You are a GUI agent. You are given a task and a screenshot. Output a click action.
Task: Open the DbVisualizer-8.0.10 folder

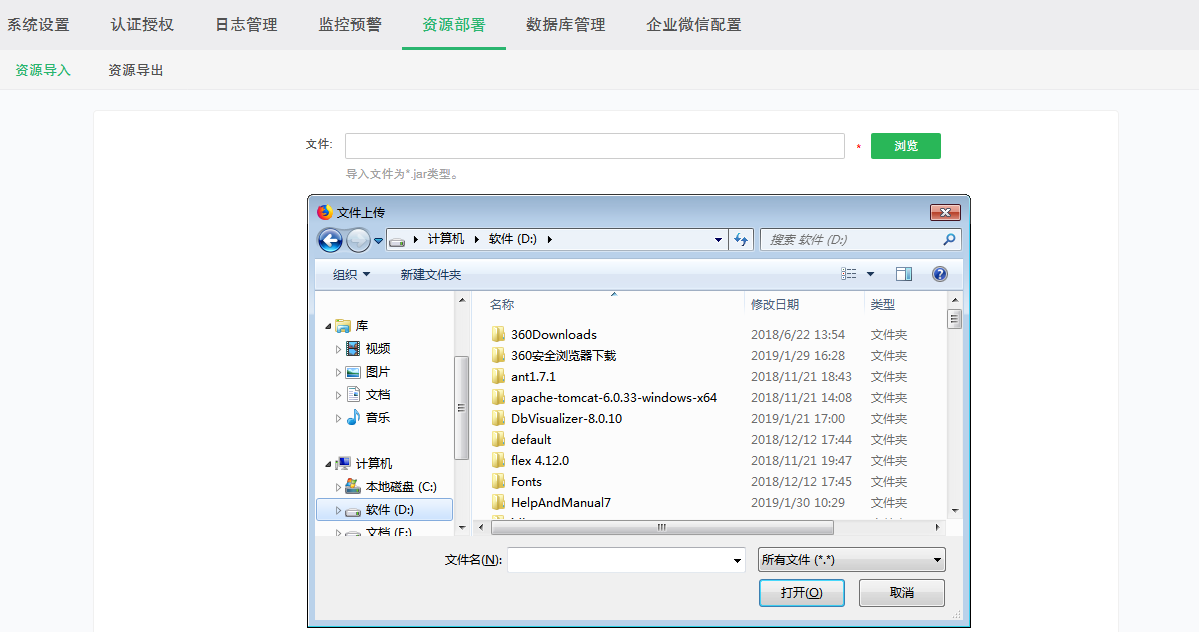tap(566, 419)
